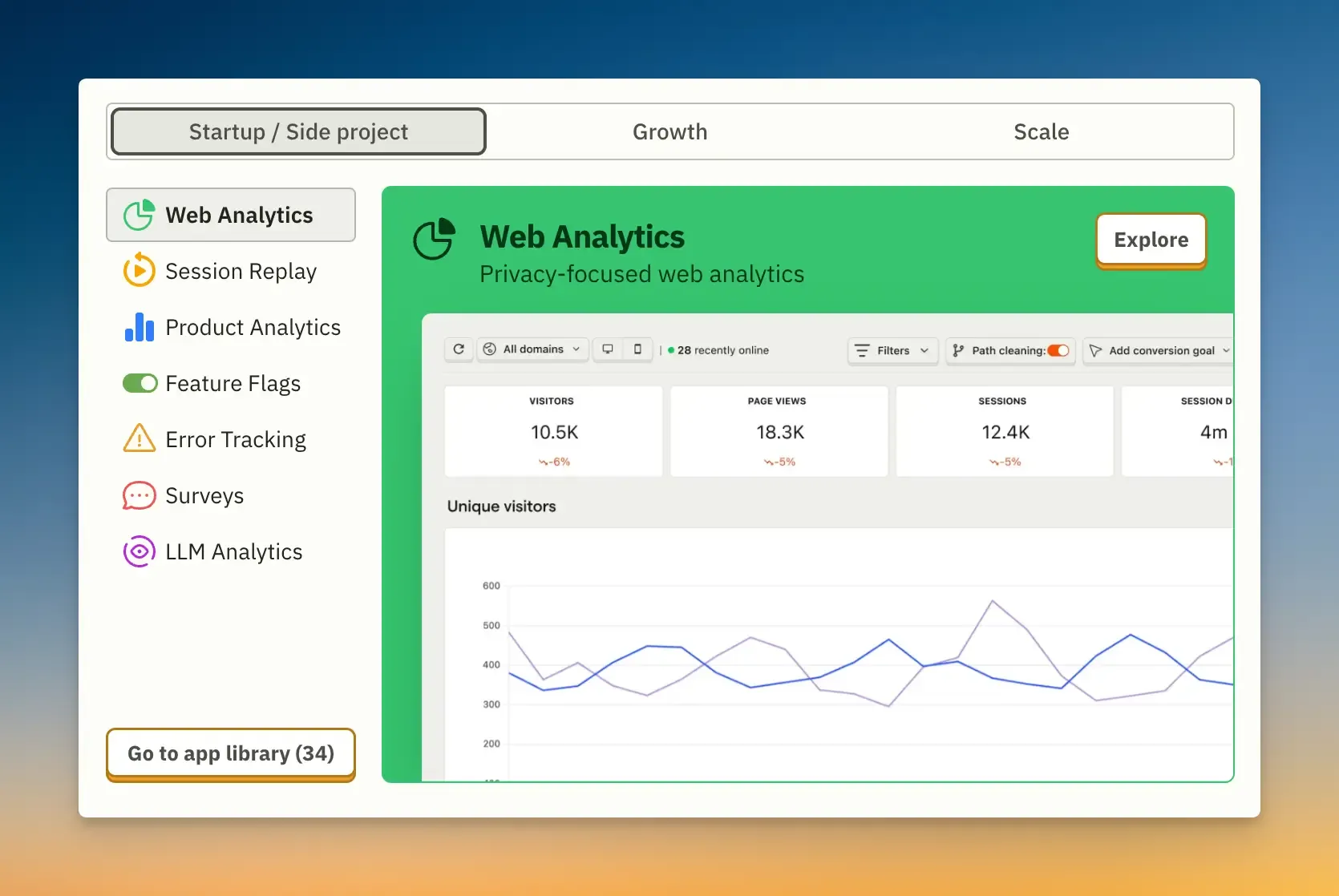Toggle the Path cleaning switch
Screen dimensions: 1339x896
1058,350
